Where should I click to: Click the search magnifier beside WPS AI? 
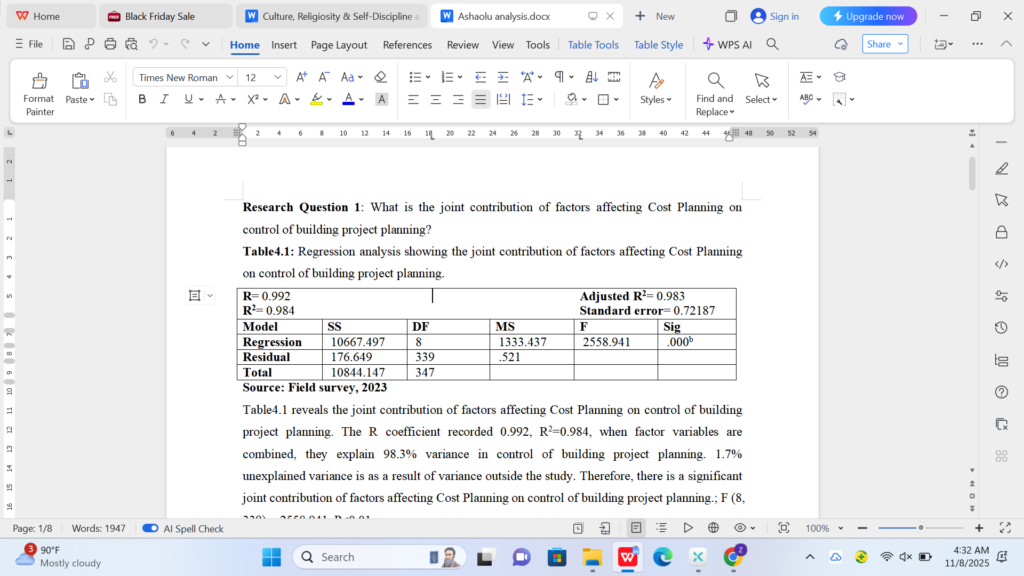[773, 44]
